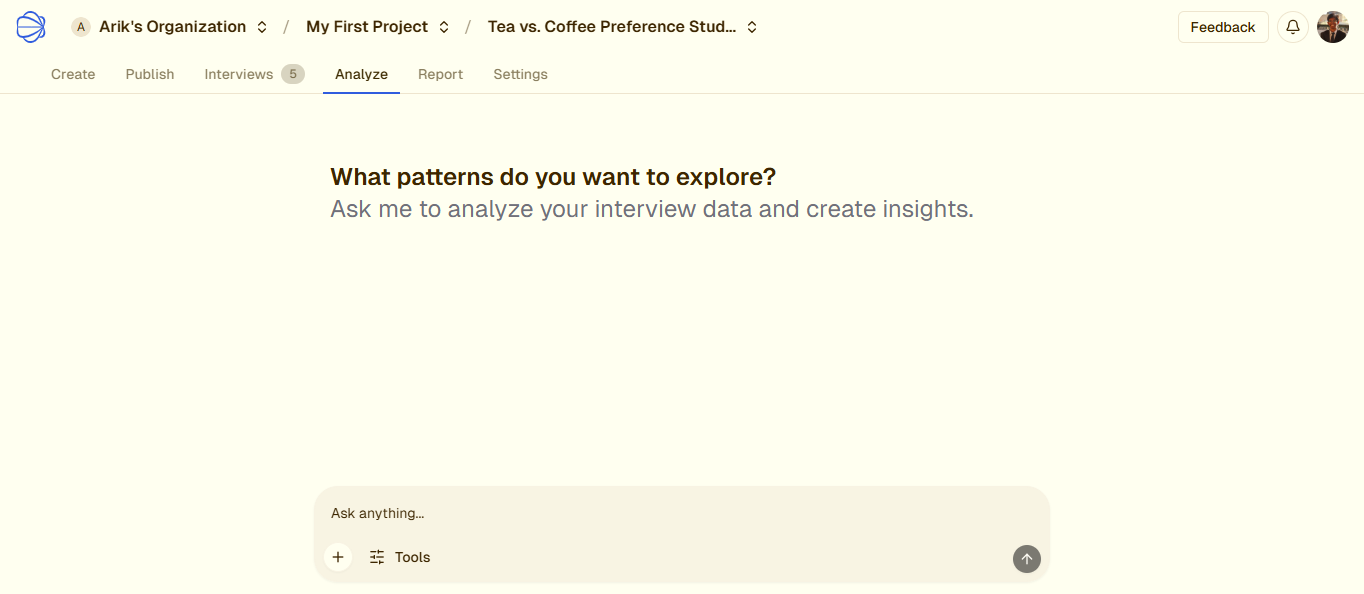Image resolution: width=1364 pixels, height=594 pixels.
Task: Click the Tools label in the chat box
Action: pos(412,558)
